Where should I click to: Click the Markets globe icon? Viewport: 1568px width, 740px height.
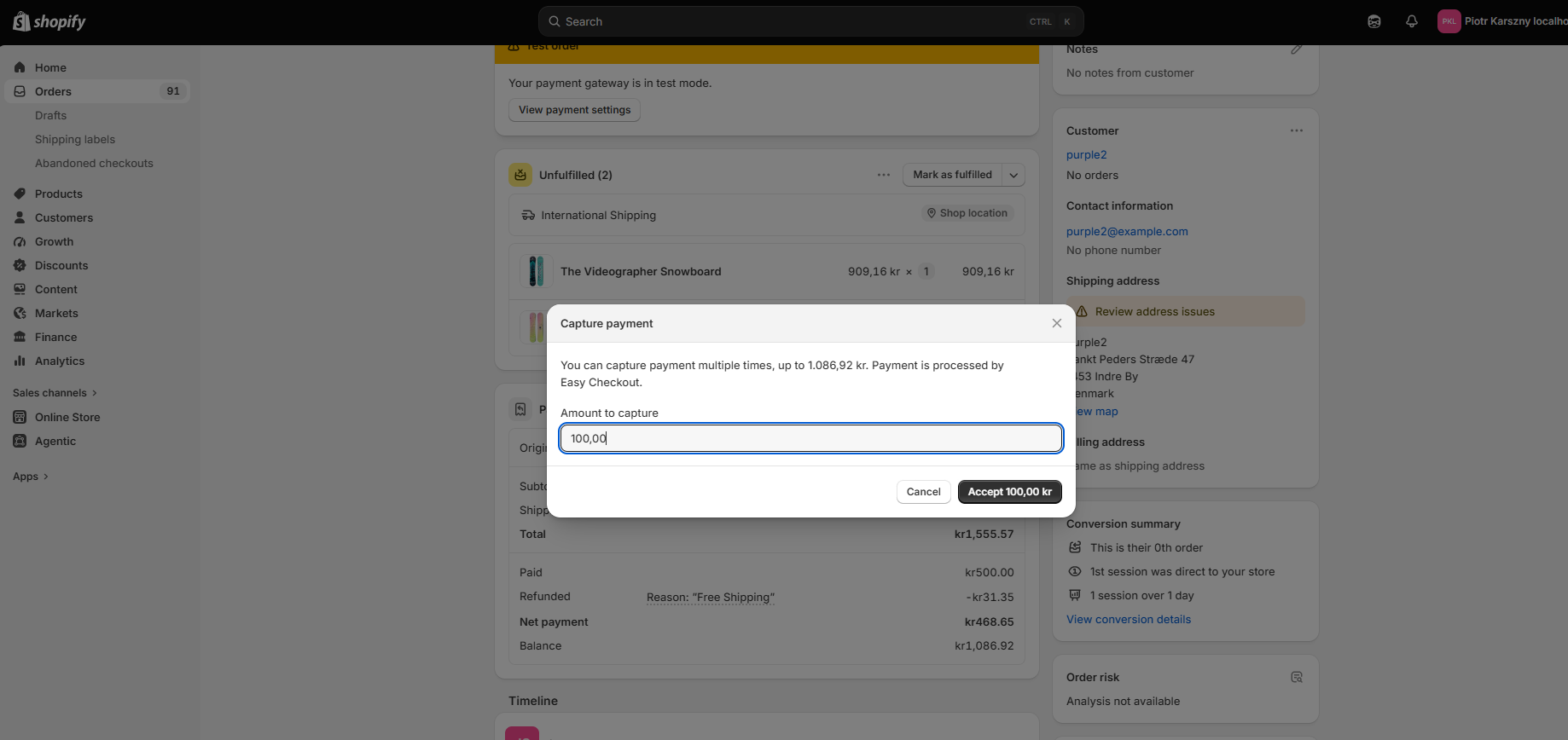(20, 313)
